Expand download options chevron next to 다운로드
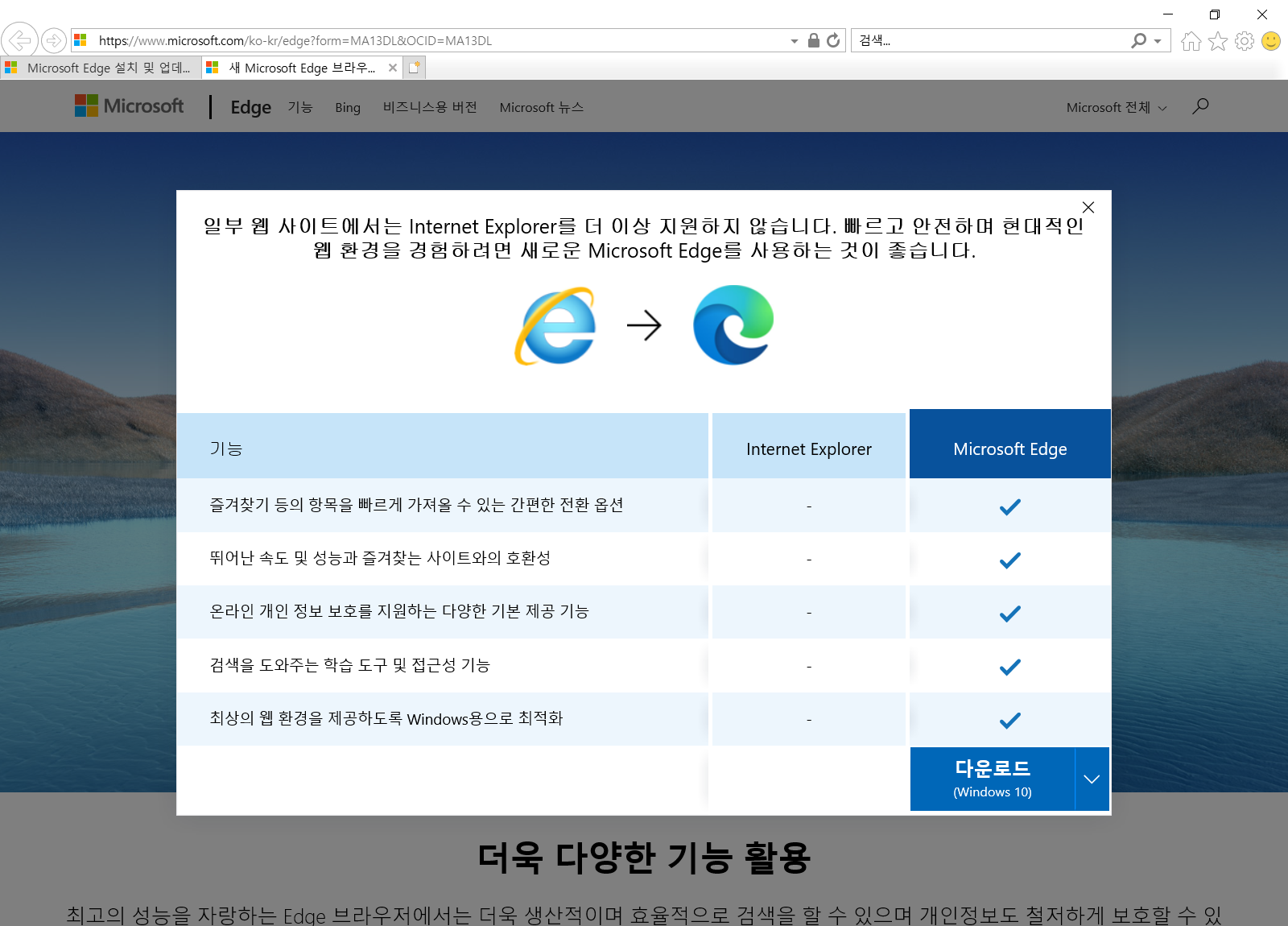 pos(1092,779)
